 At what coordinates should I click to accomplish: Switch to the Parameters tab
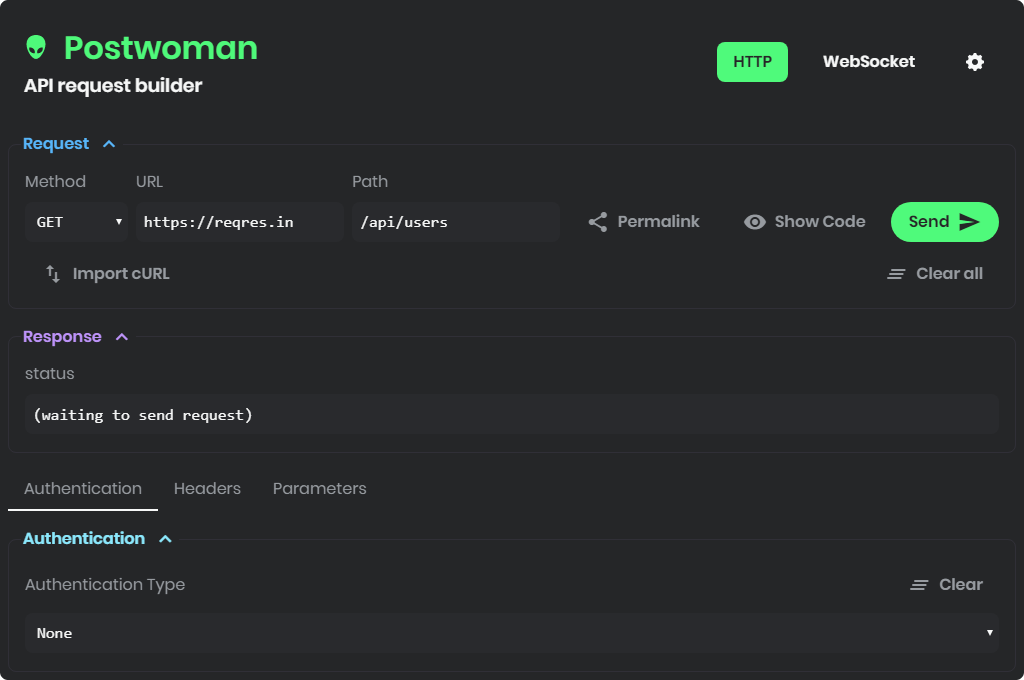pyautogui.click(x=320, y=488)
